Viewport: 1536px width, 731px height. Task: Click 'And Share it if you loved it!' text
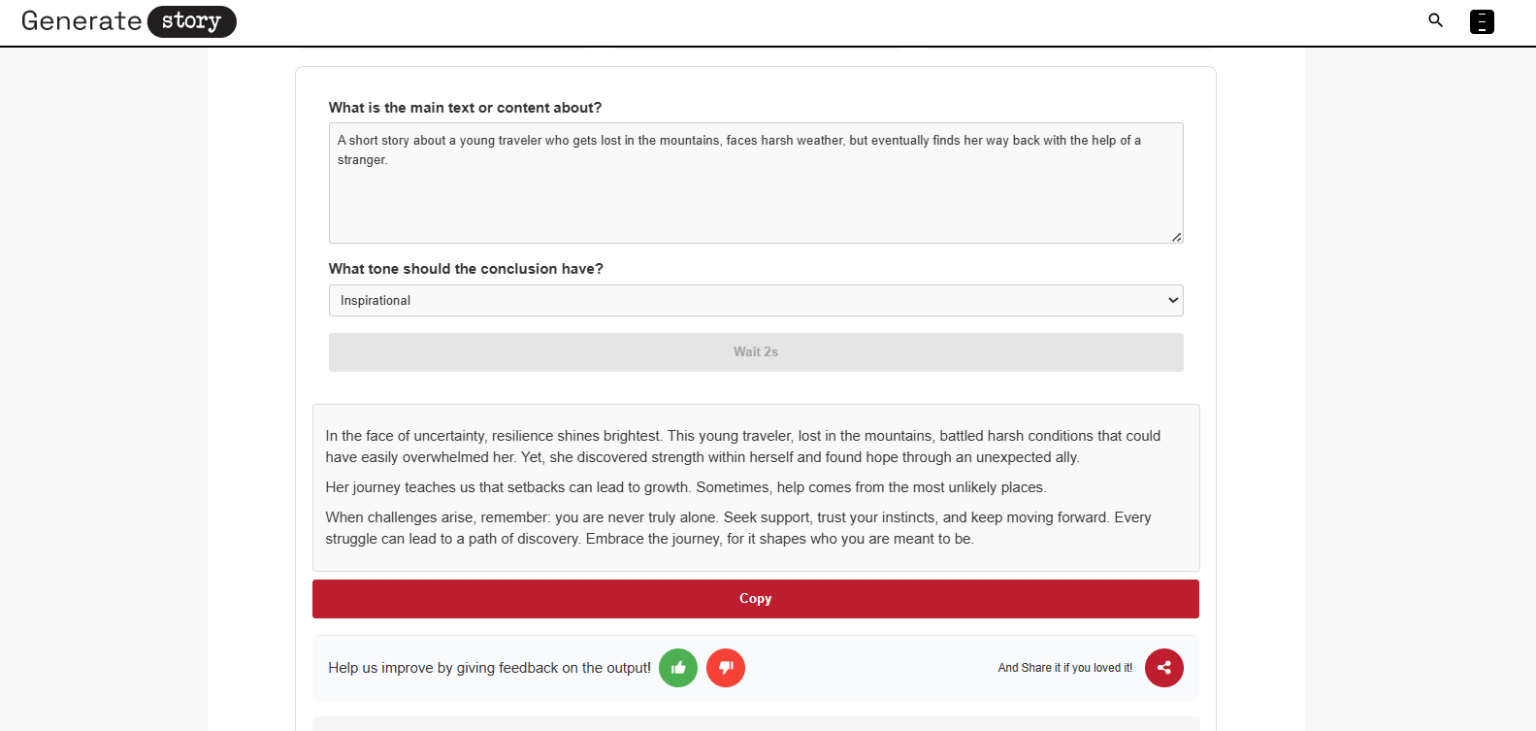[1064, 668]
